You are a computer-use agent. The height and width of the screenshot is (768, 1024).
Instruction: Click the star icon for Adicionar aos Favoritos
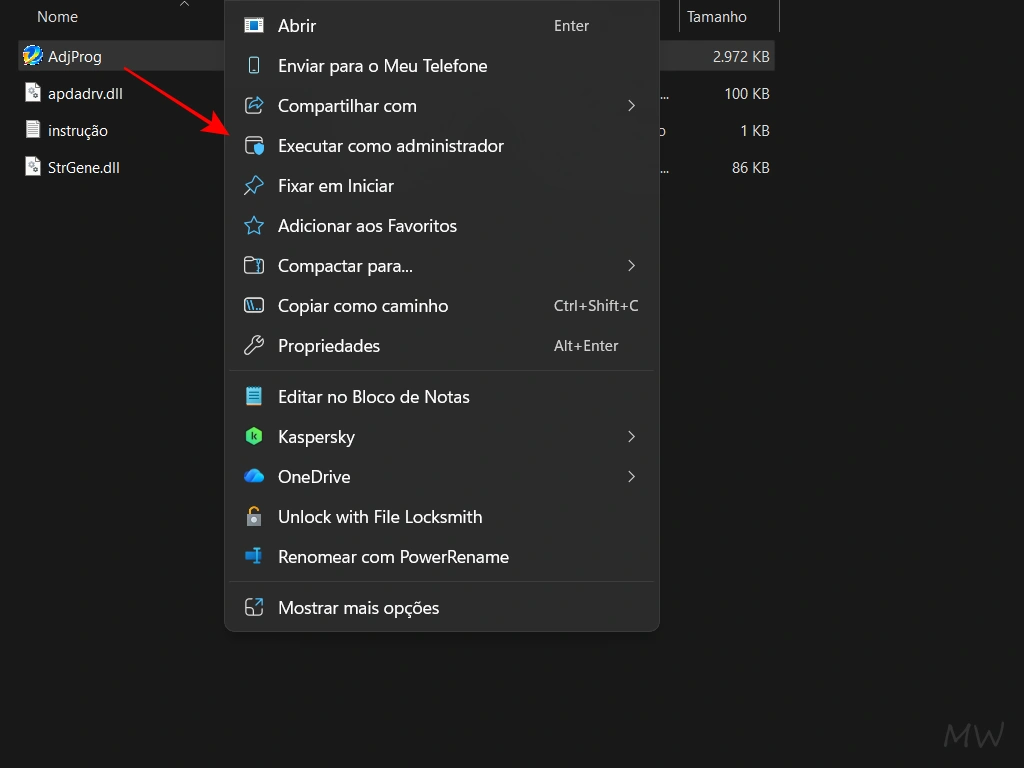(255, 226)
